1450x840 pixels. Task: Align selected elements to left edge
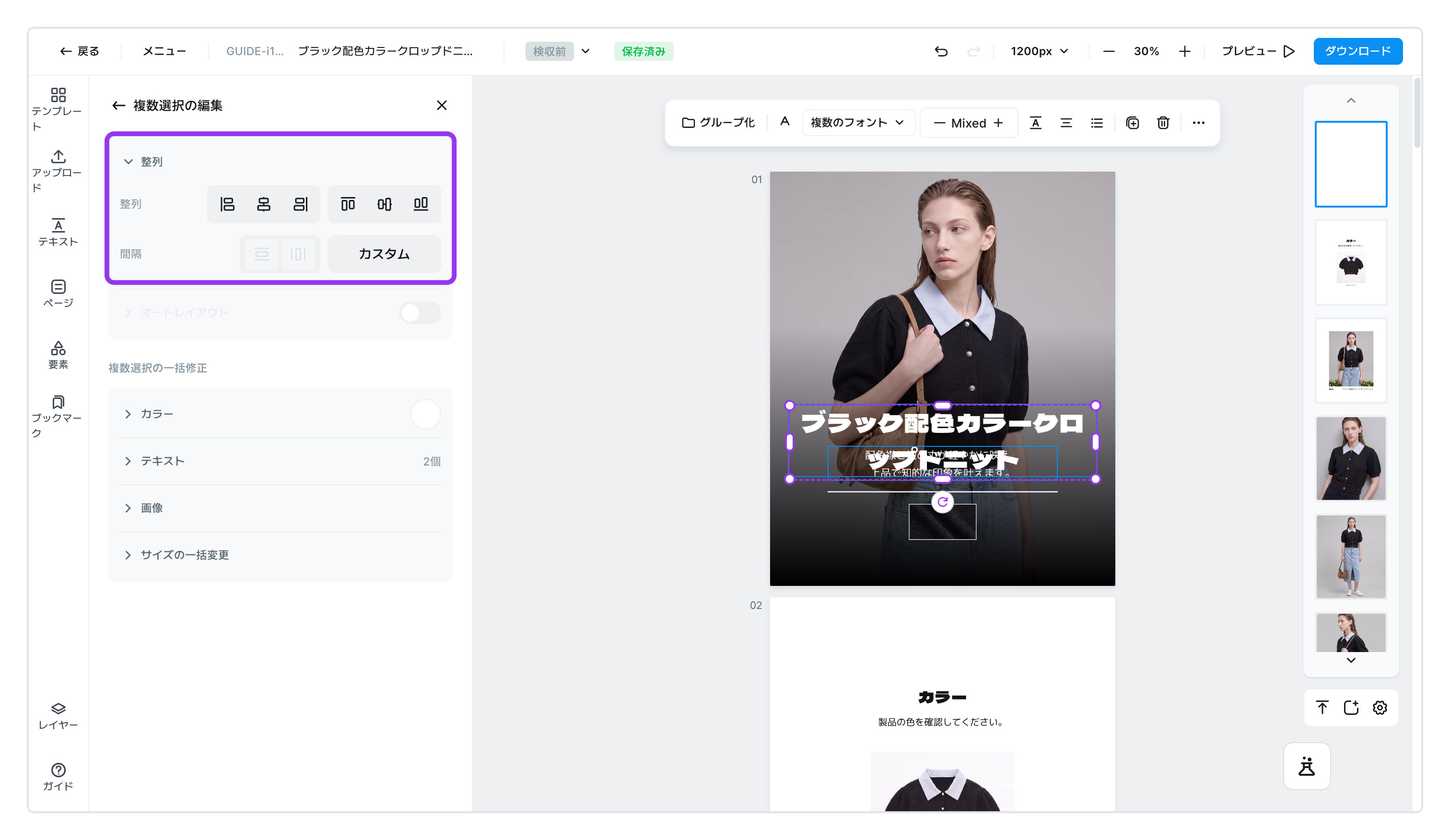tap(227, 204)
